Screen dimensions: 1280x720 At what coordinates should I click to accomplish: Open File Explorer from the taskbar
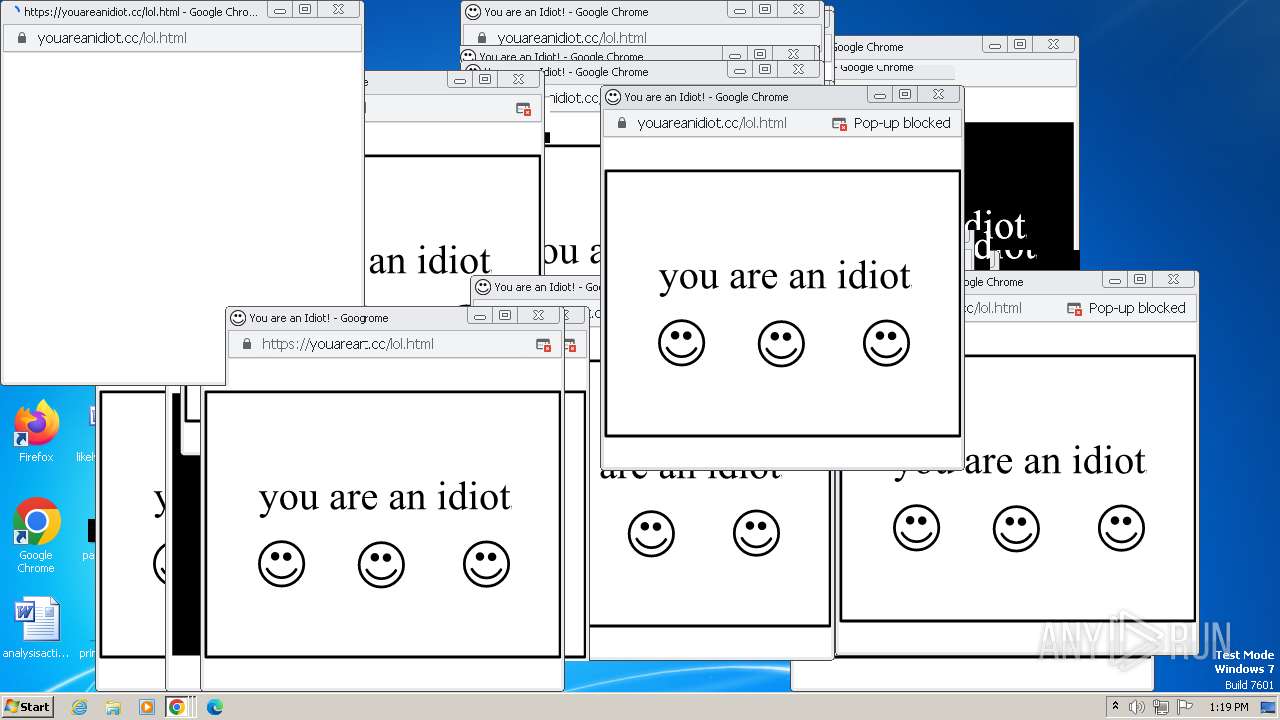(x=113, y=707)
